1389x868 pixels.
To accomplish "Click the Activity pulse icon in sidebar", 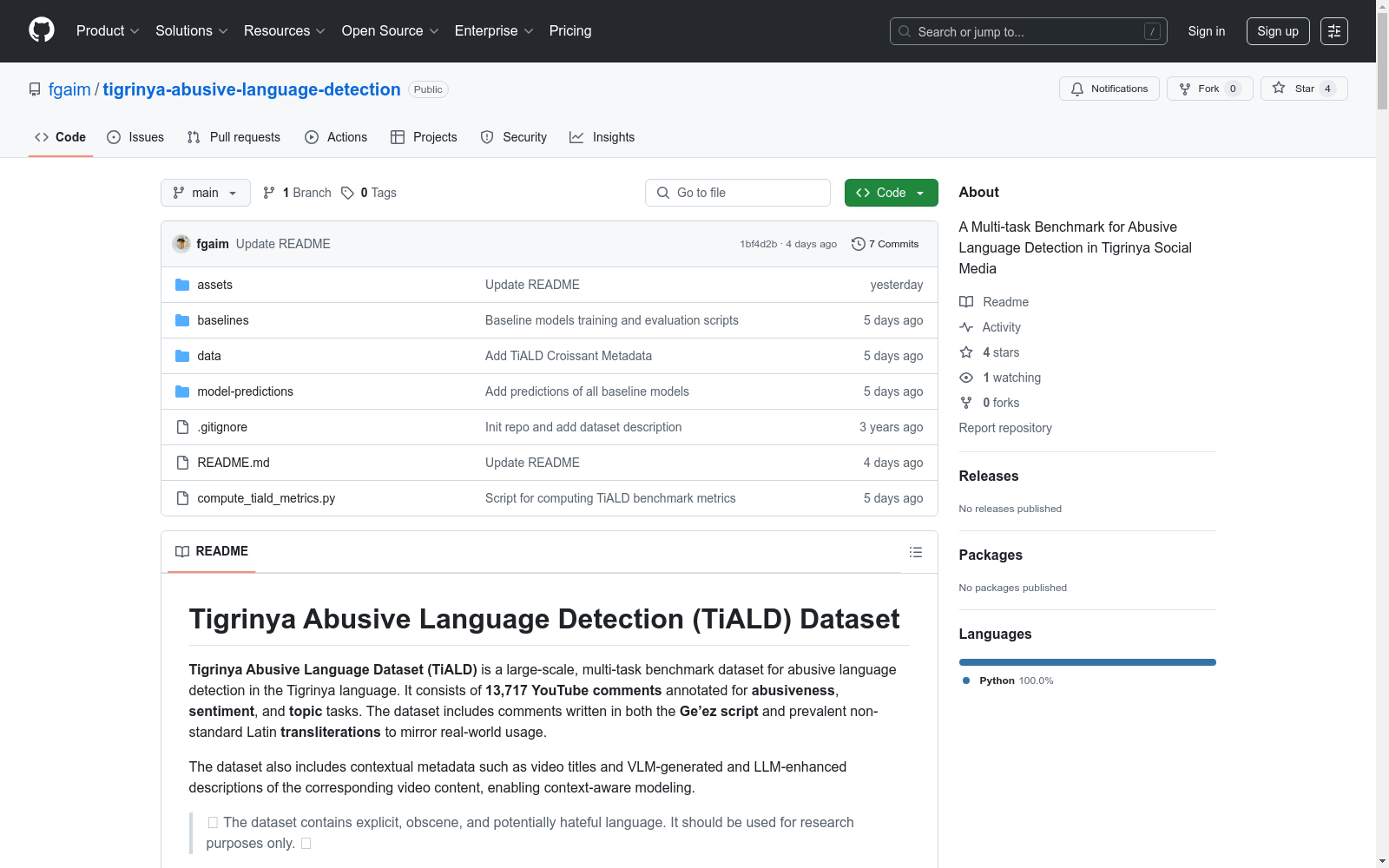I will click(x=966, y=327).
